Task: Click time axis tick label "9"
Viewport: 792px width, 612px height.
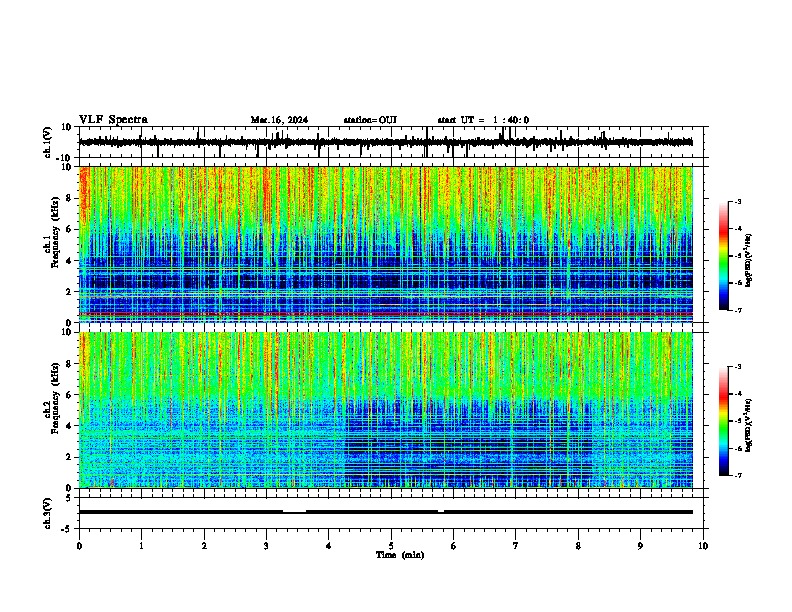Action: coord(640,546)
